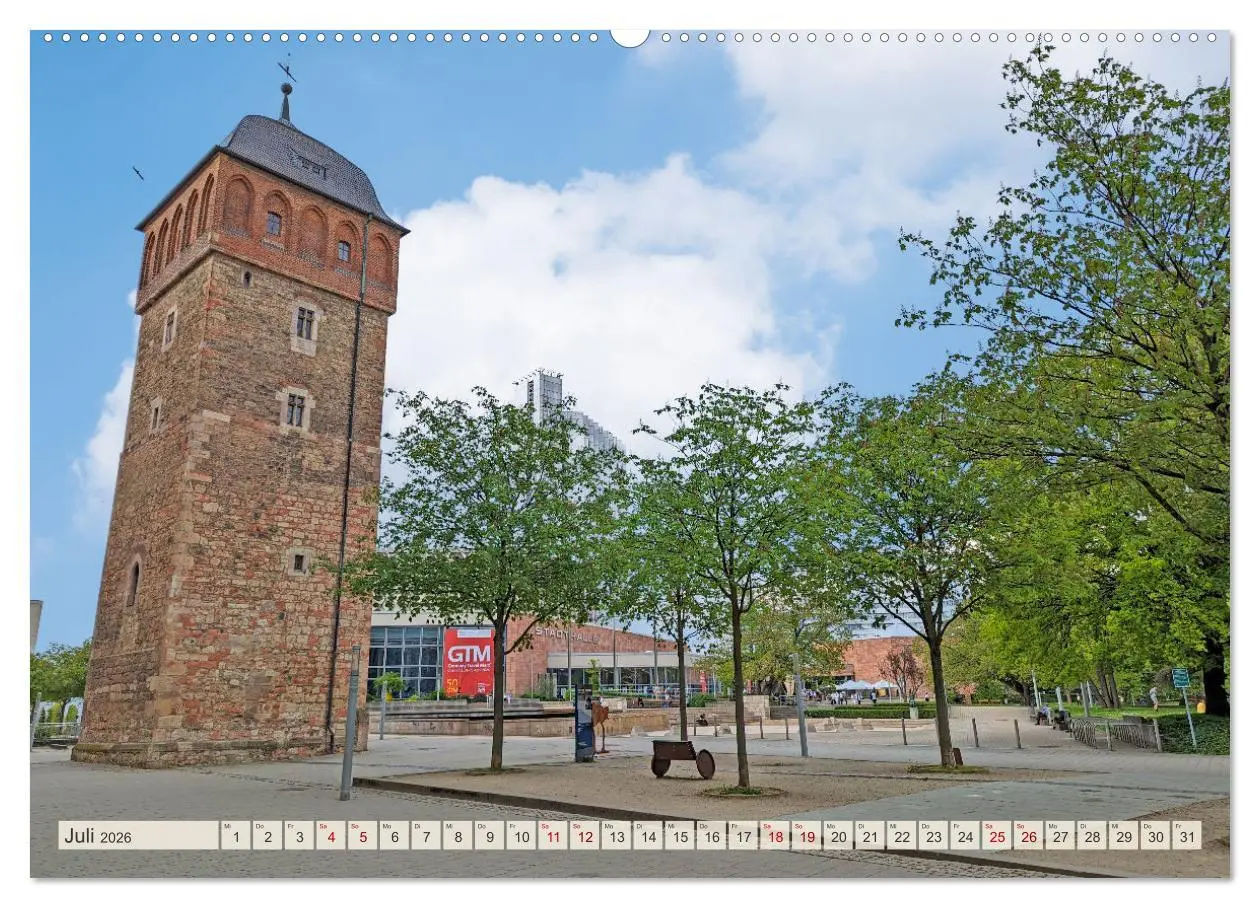This screenshot has height=908, width=1260.
Task: Select Saturday the 4th in red
Action: 330,836
